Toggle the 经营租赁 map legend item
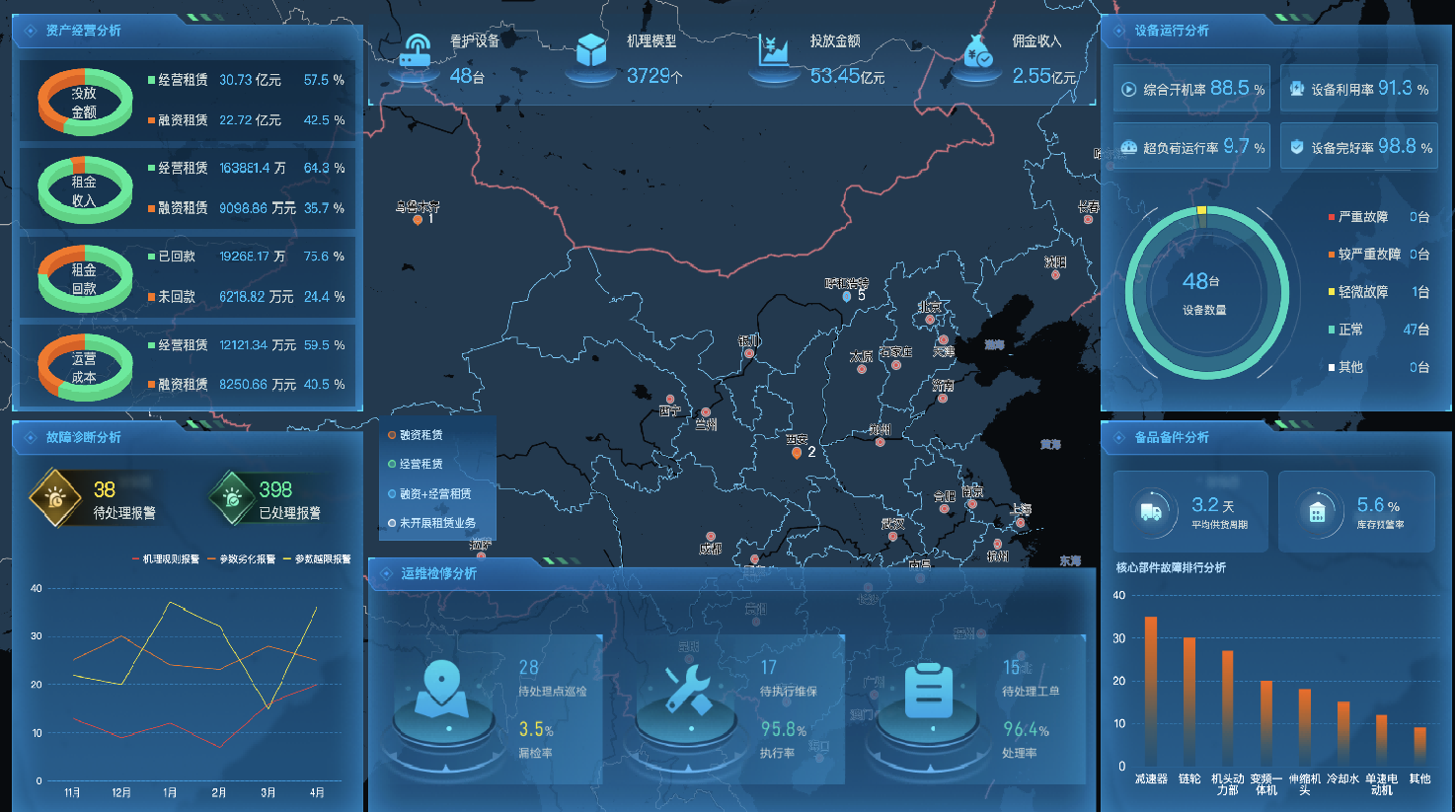The height and width of the screenshot is (812, 1456). 416,464
